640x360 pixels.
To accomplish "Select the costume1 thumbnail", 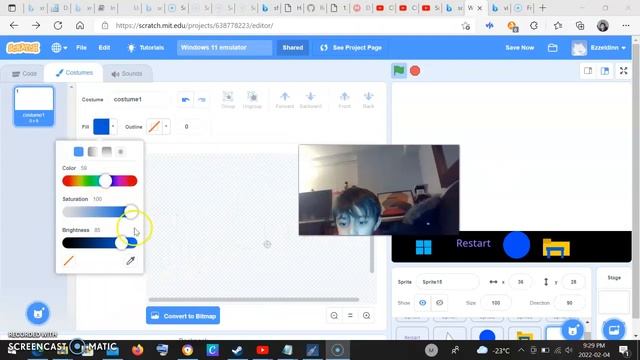I will (34, 106).
